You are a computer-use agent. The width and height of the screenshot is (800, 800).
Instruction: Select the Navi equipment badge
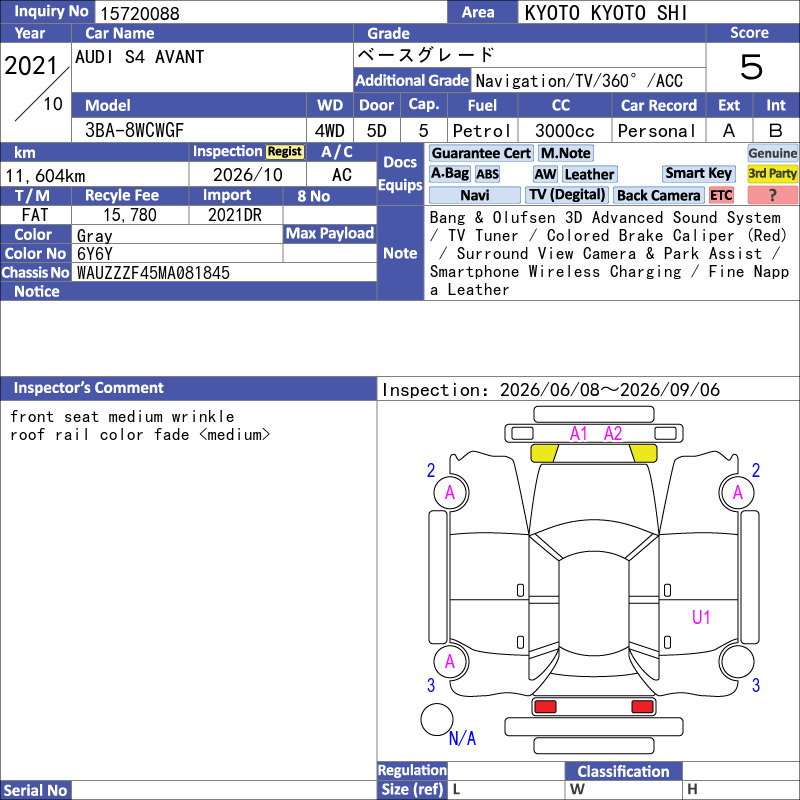point(475,195)
